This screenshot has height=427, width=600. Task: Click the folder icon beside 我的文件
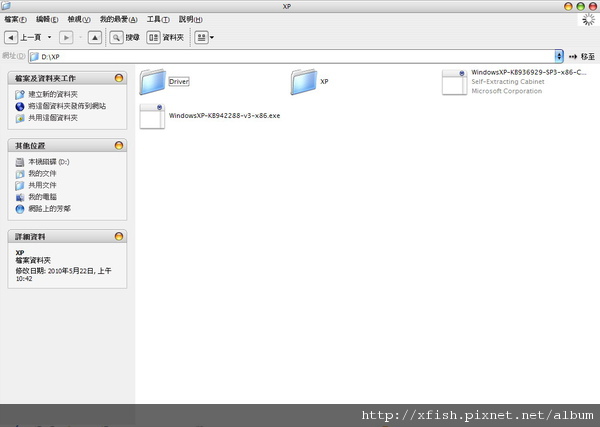(x=20, y=174)
